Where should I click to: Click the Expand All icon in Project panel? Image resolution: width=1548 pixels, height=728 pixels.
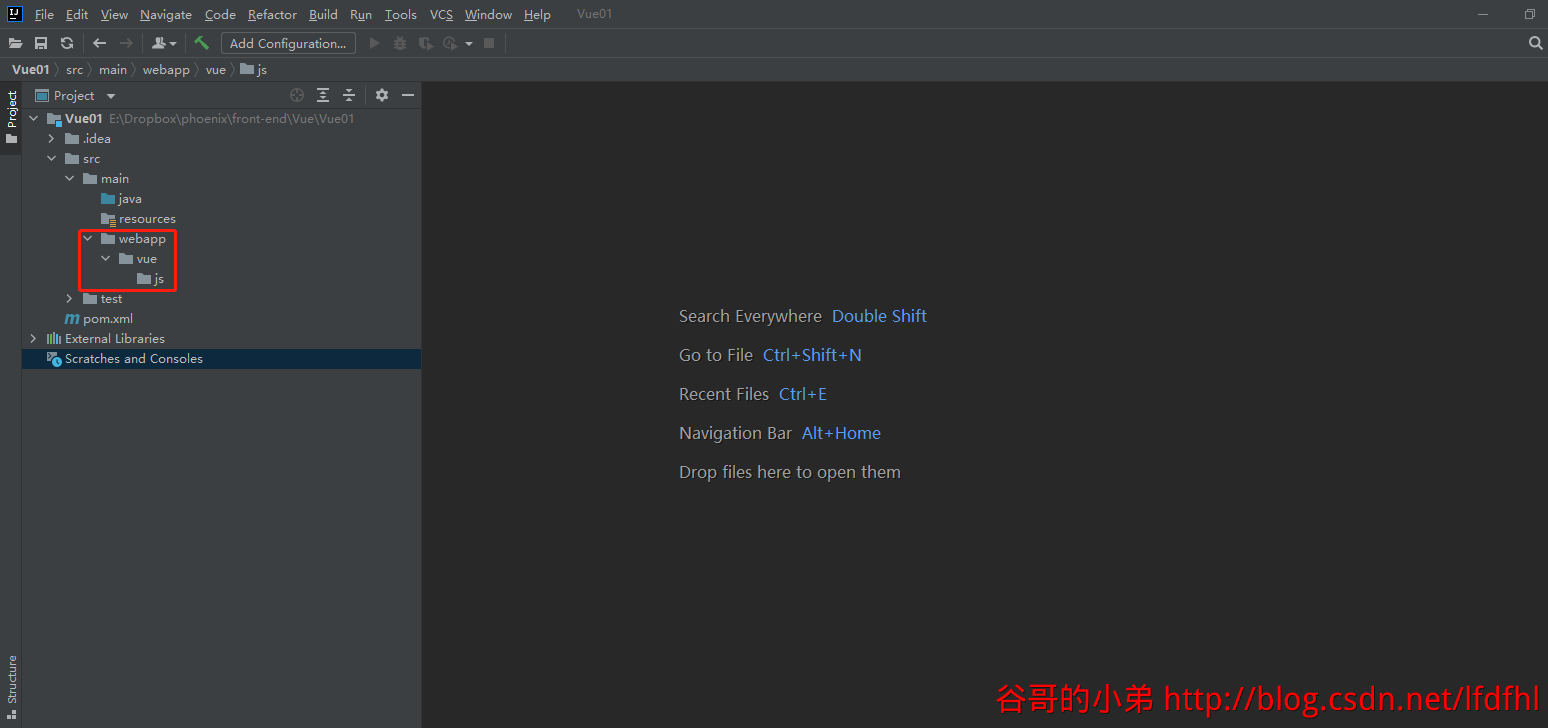click(x=323, y=95)
